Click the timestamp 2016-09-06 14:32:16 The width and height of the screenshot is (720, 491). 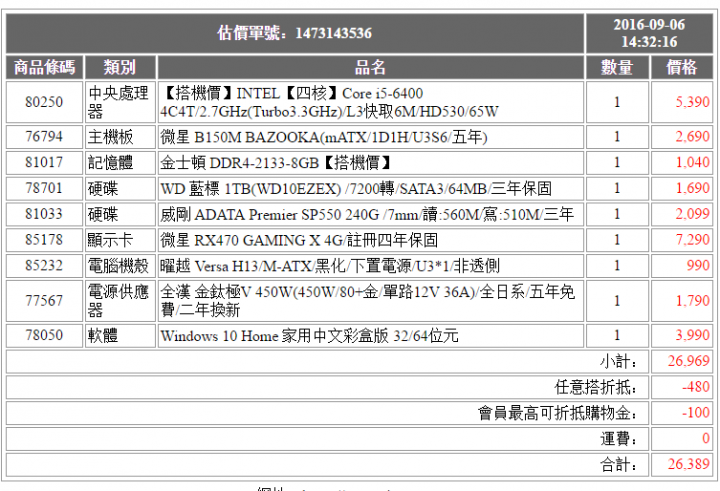tap(649, 33)
